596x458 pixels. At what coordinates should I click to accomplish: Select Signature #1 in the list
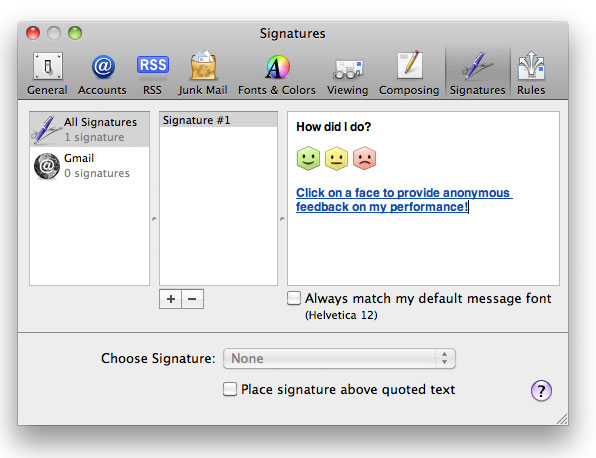pyautogui.click(x=218, y=120)
